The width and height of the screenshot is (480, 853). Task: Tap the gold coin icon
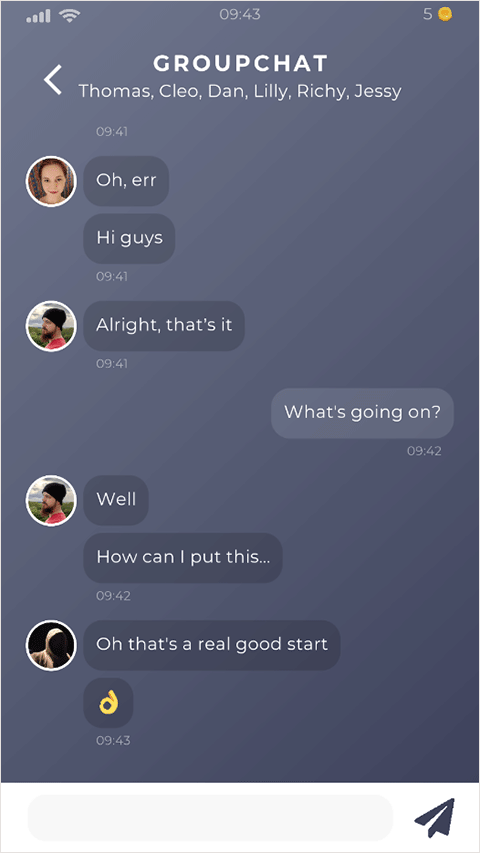pyautogui.click(x=445, y=15)
